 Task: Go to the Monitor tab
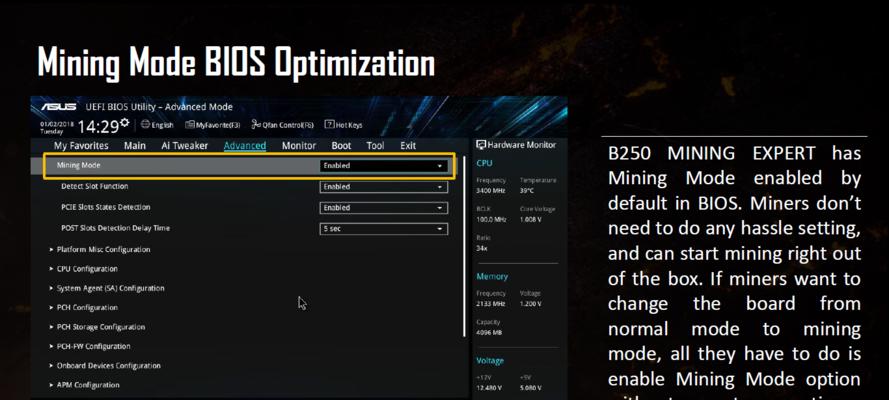(x=299, y=146)
